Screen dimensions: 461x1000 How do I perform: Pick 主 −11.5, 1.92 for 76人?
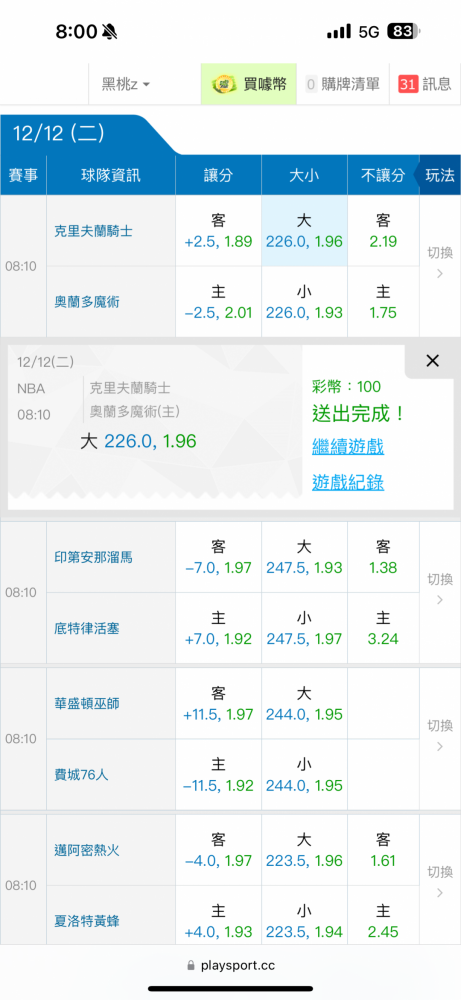coord(218,775)
